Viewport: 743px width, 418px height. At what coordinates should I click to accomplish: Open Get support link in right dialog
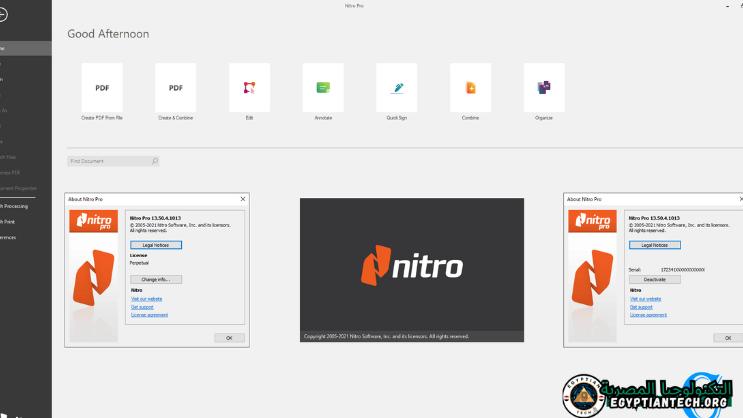(641, 307)
